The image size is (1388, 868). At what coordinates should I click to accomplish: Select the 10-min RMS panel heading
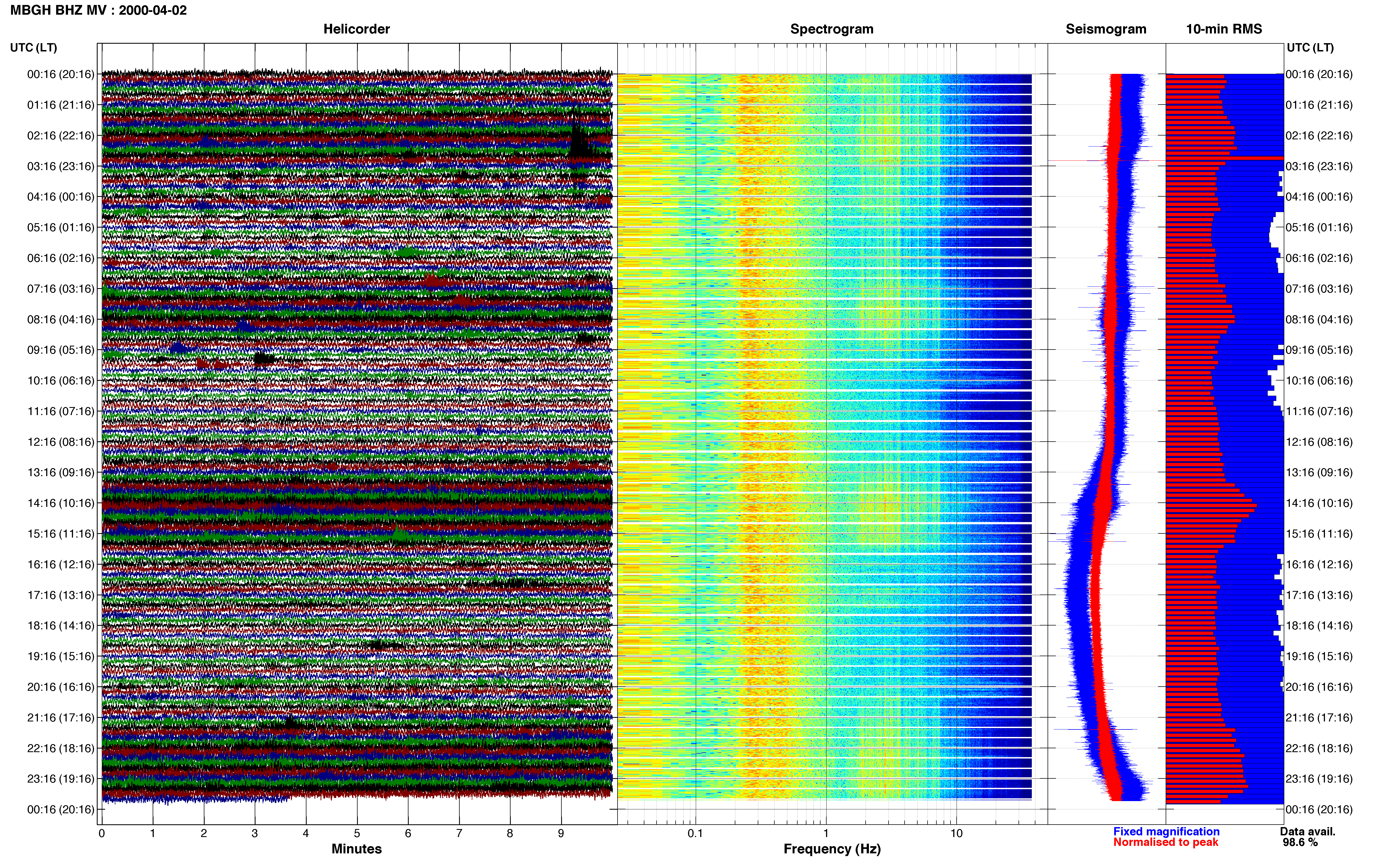(x=1224, y=29)
